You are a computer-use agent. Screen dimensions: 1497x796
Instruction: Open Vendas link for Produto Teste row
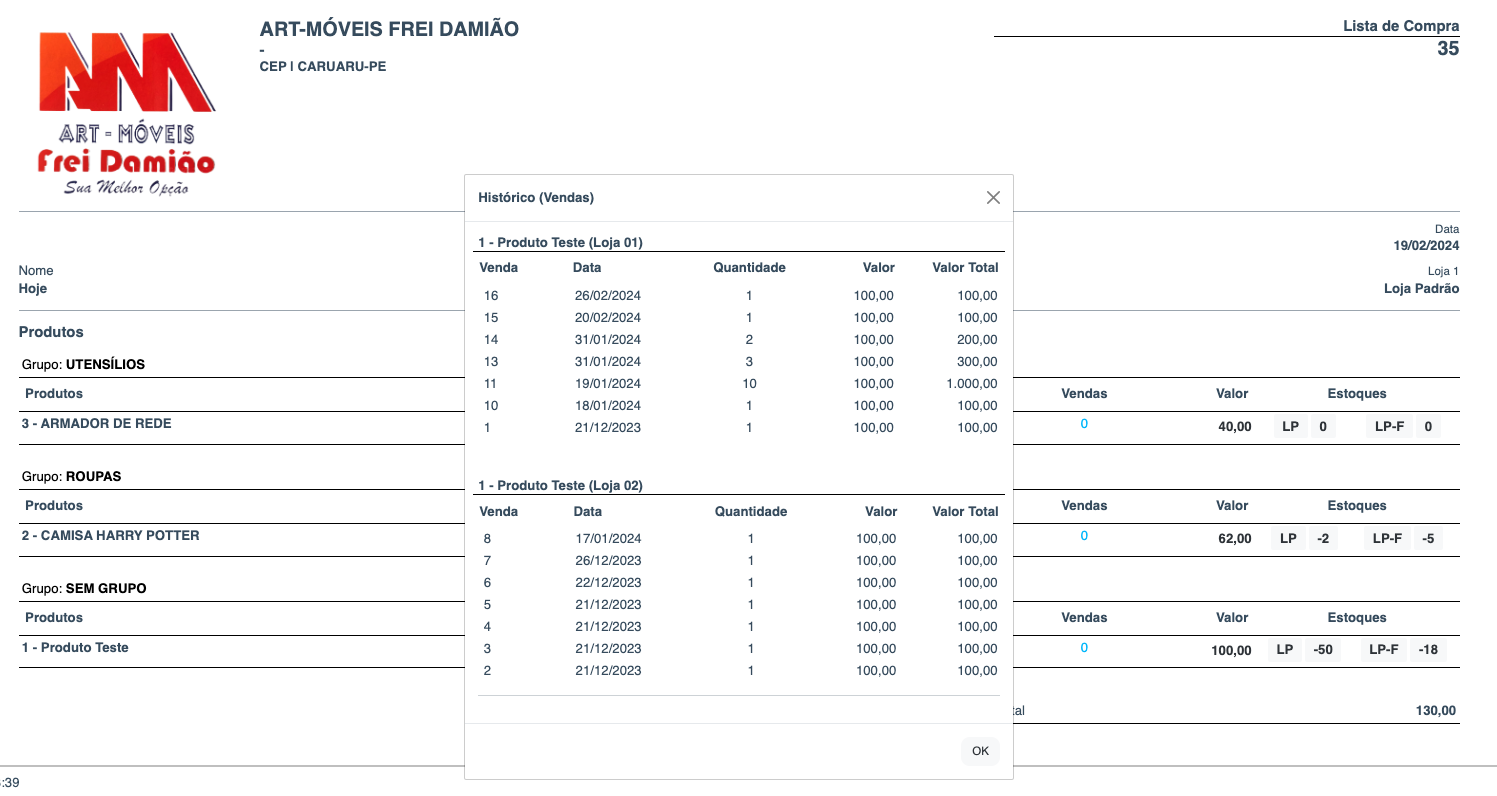coord(1084,648)
